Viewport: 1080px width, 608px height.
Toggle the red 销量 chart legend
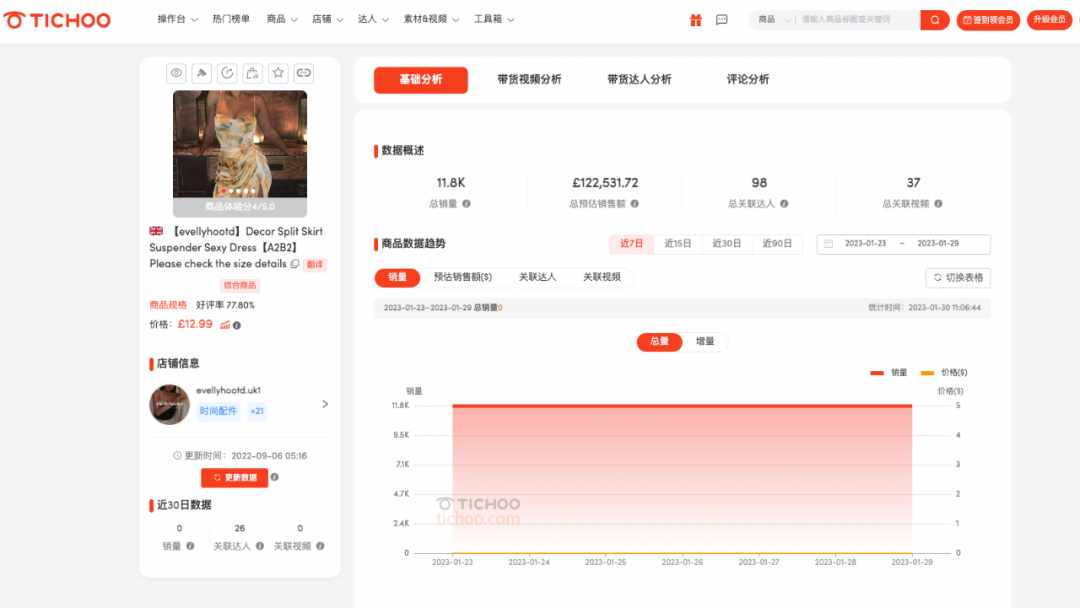pyautogui.click(x=889, y=373)
